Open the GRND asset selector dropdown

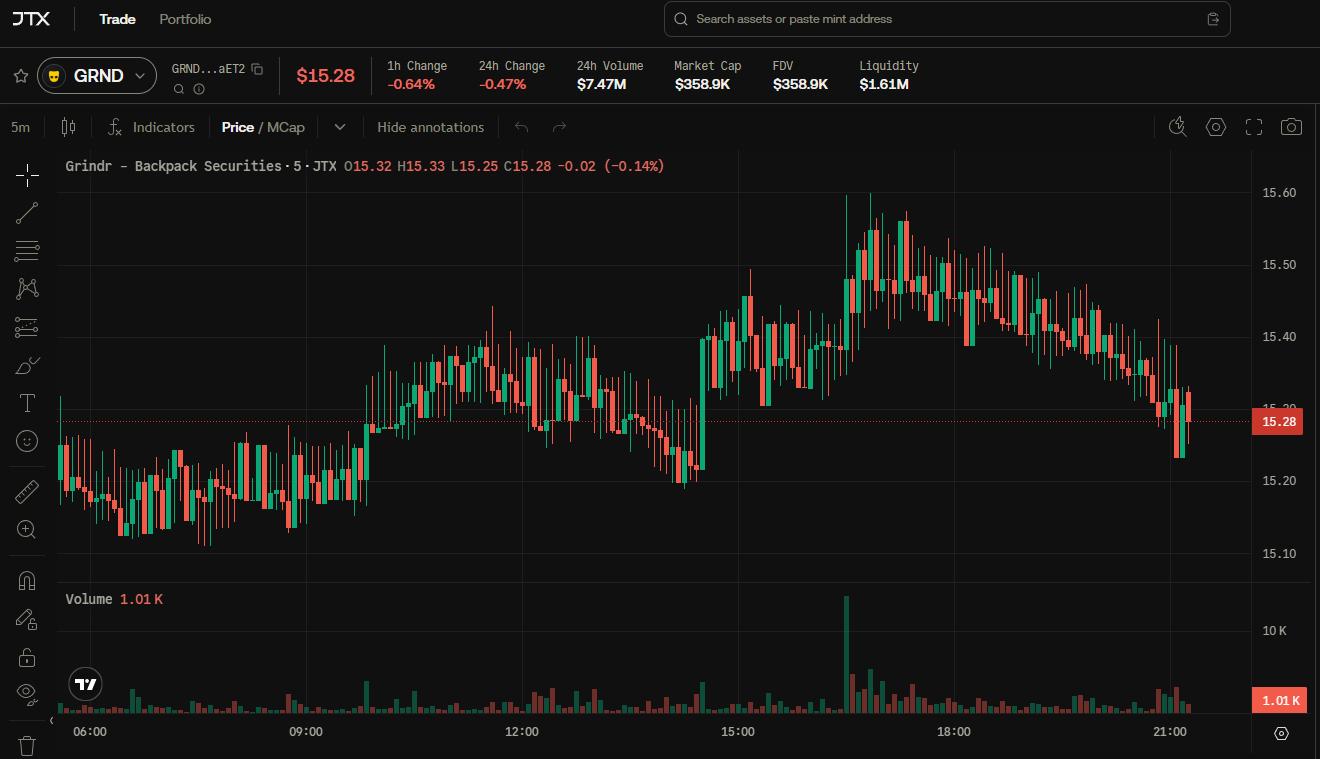pyautogui.click(x=97, y=76)
